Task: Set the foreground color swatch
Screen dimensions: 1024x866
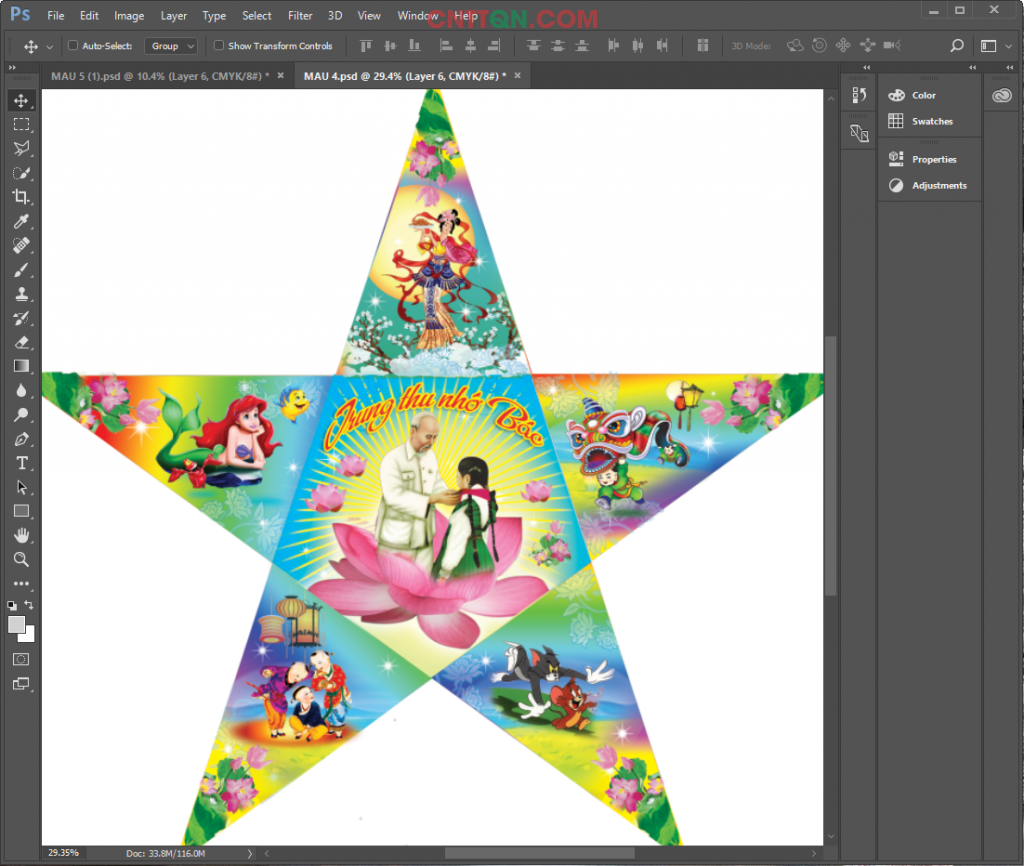Action: pos(16,624)
